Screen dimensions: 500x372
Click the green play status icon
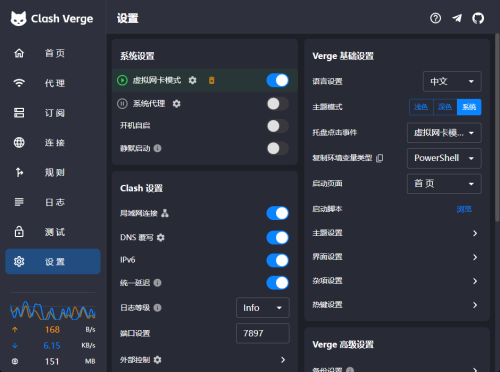point(122,80)
